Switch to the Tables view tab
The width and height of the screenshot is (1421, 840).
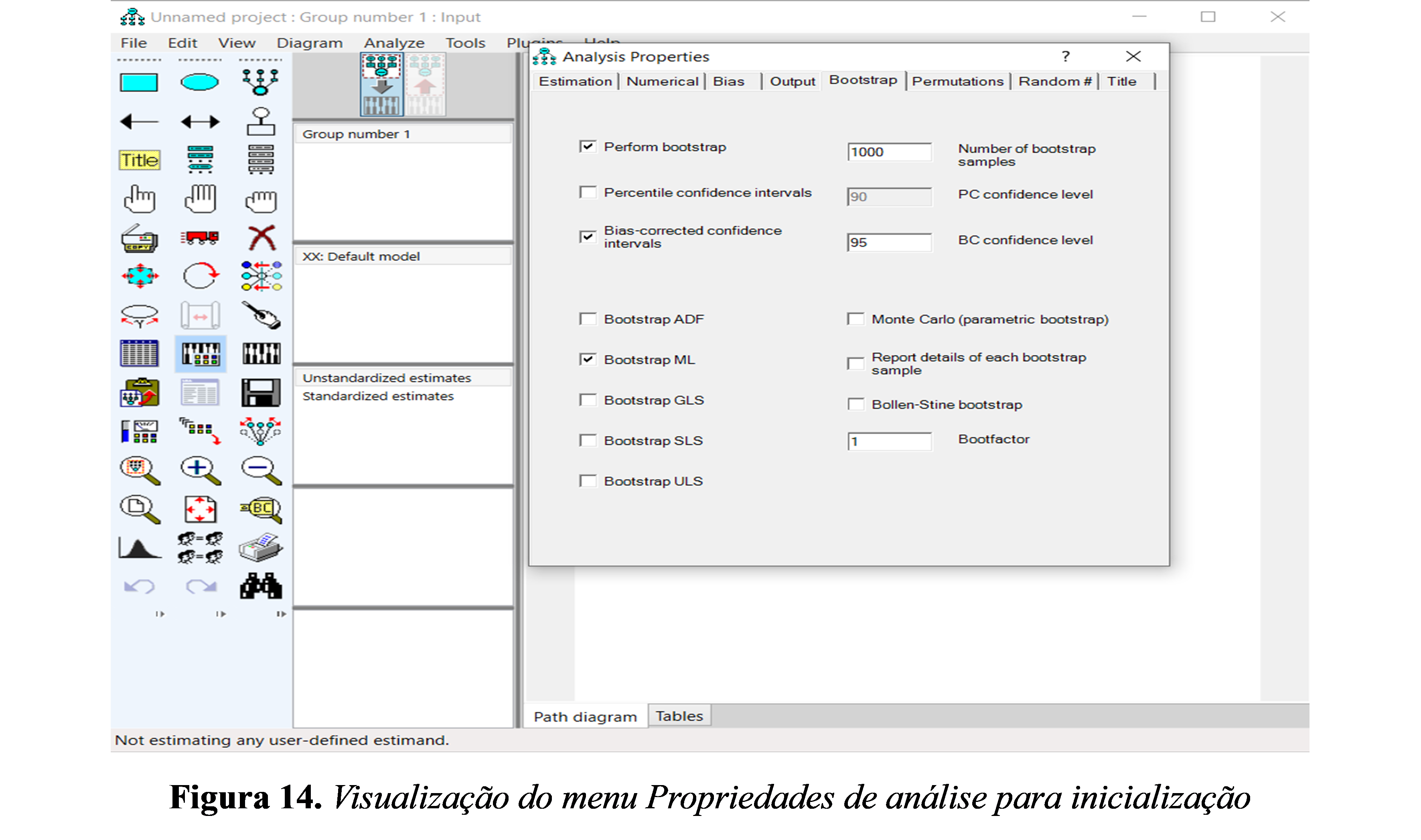[679, 716]
